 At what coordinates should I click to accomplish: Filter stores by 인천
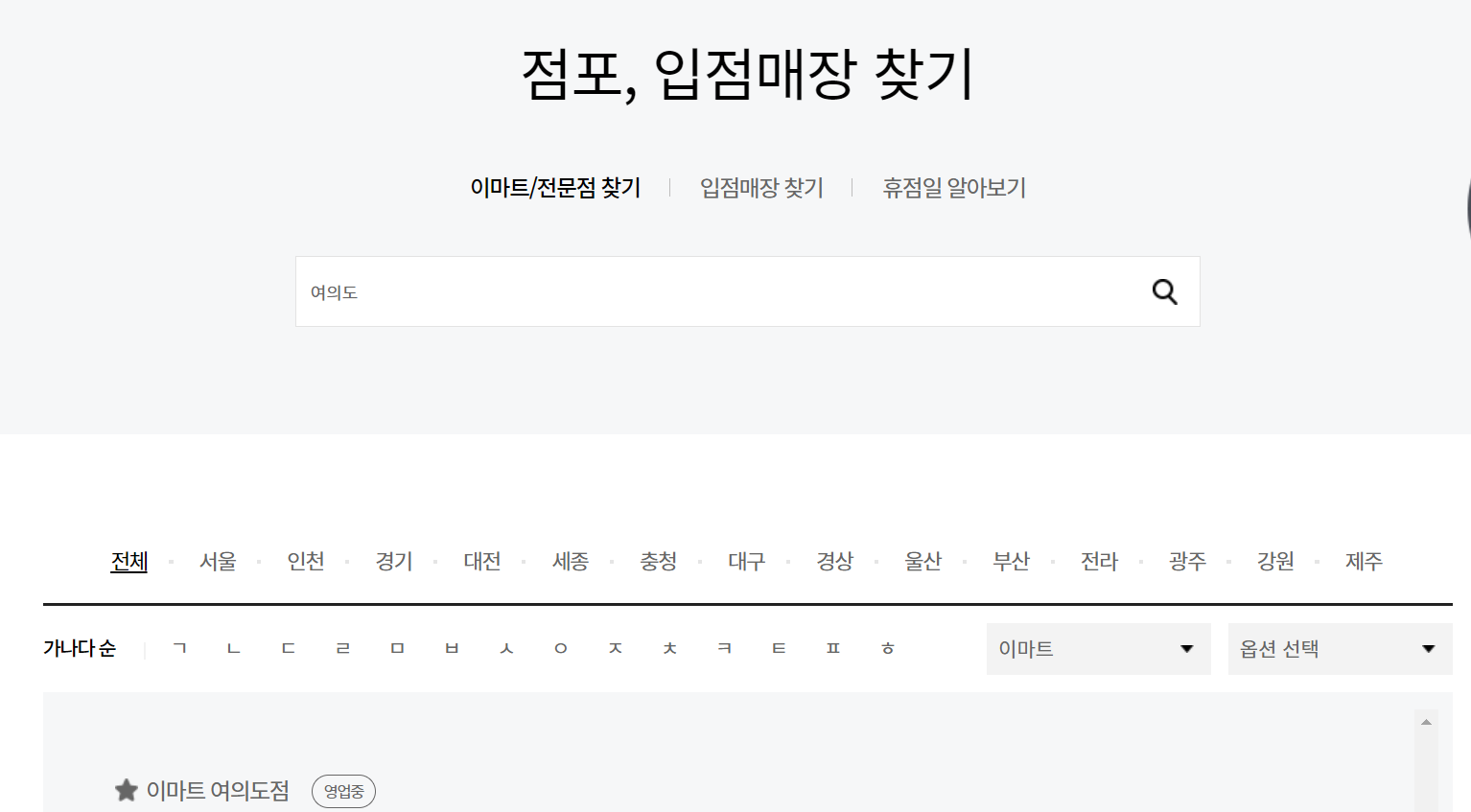[306, 561]
